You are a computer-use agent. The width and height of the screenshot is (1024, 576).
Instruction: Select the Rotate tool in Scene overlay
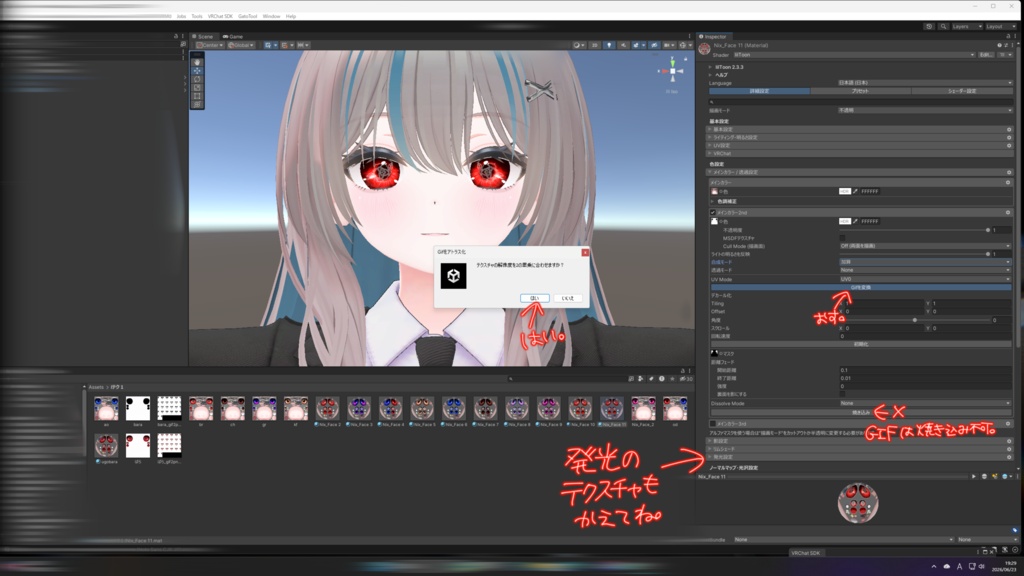(197, 79)
